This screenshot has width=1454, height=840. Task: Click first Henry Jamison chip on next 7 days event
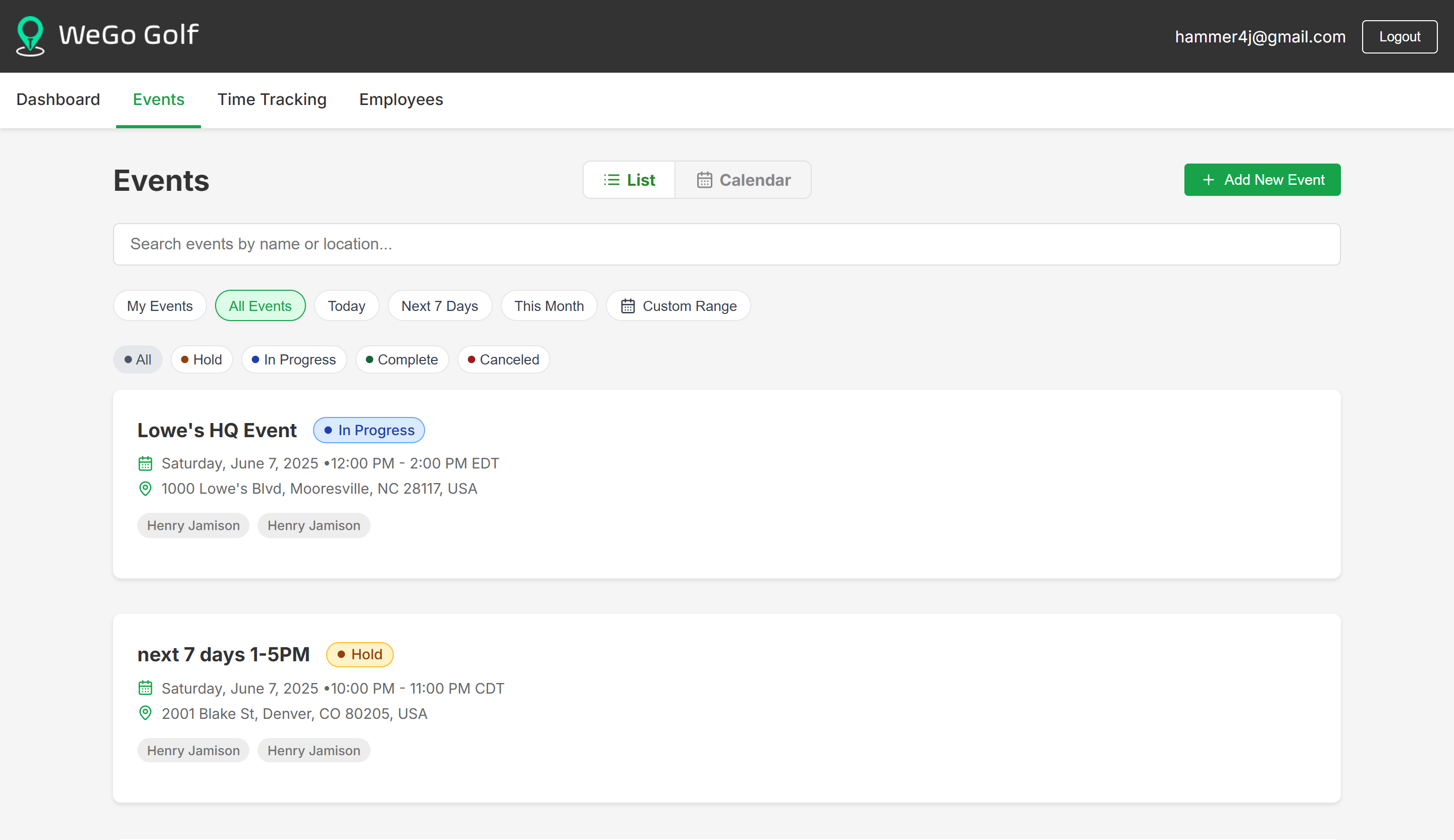pos(193,750)
